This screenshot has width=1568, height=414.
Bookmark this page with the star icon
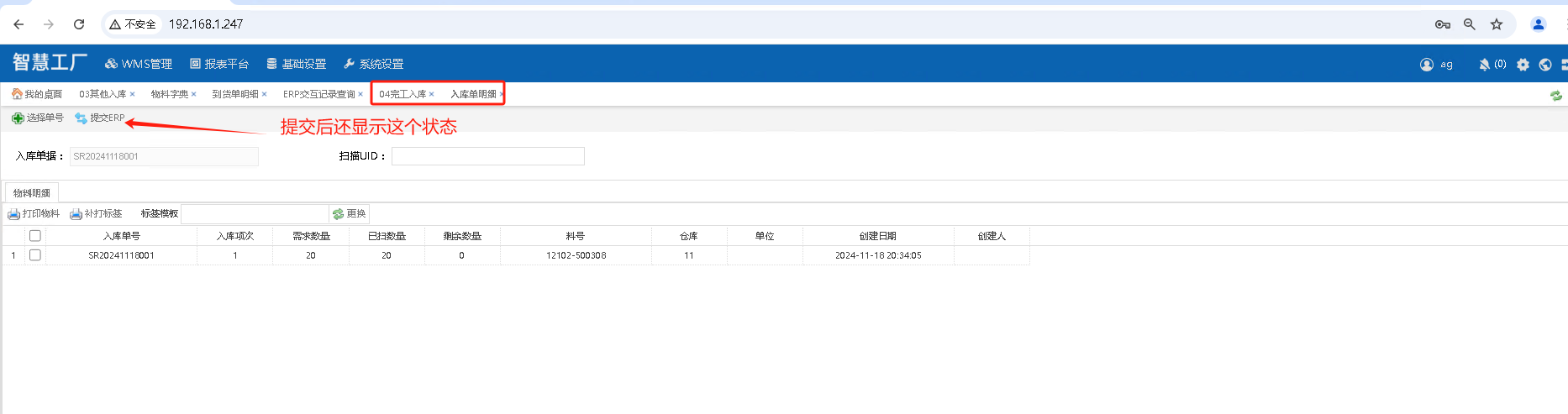coord(1496,24)
